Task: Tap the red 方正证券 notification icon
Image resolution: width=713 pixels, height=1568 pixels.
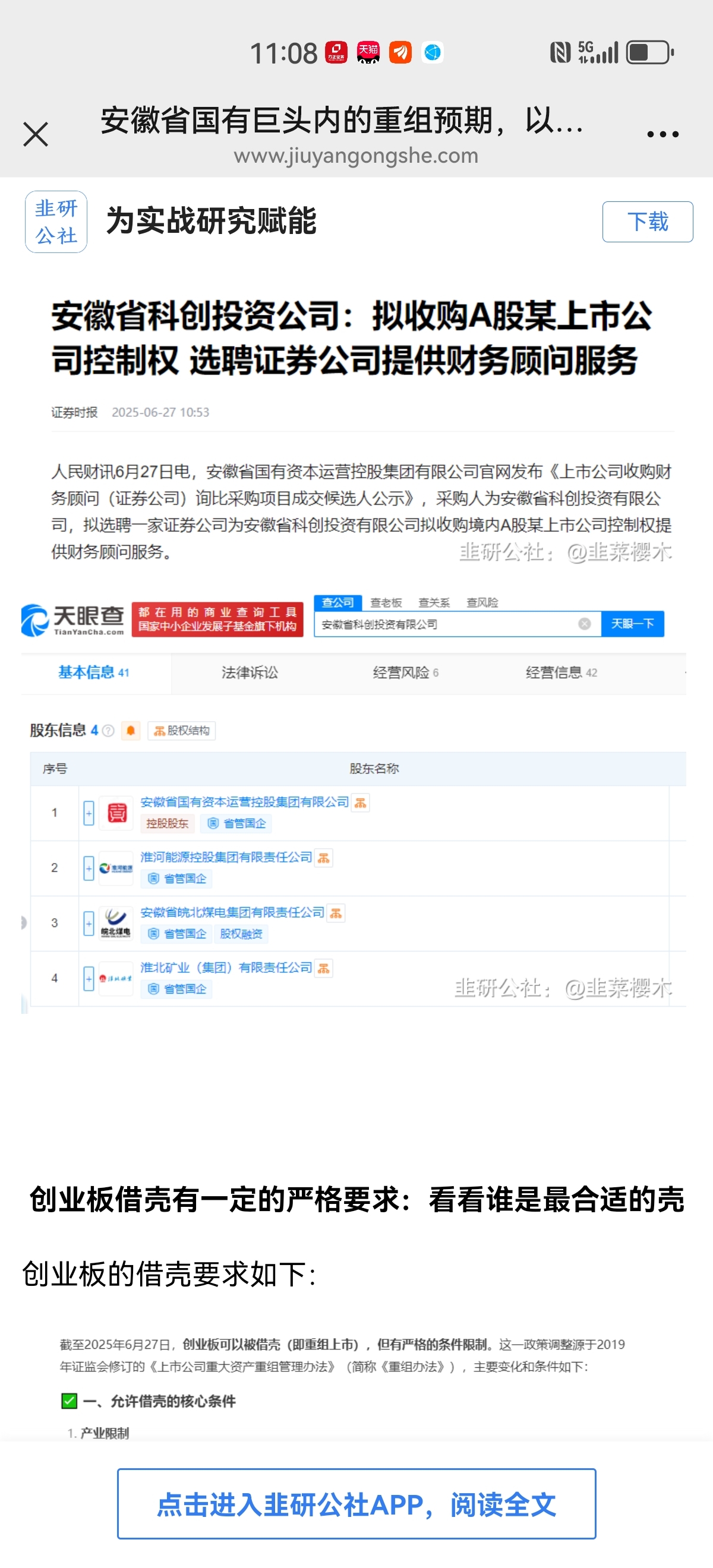Action: point(336,52)
